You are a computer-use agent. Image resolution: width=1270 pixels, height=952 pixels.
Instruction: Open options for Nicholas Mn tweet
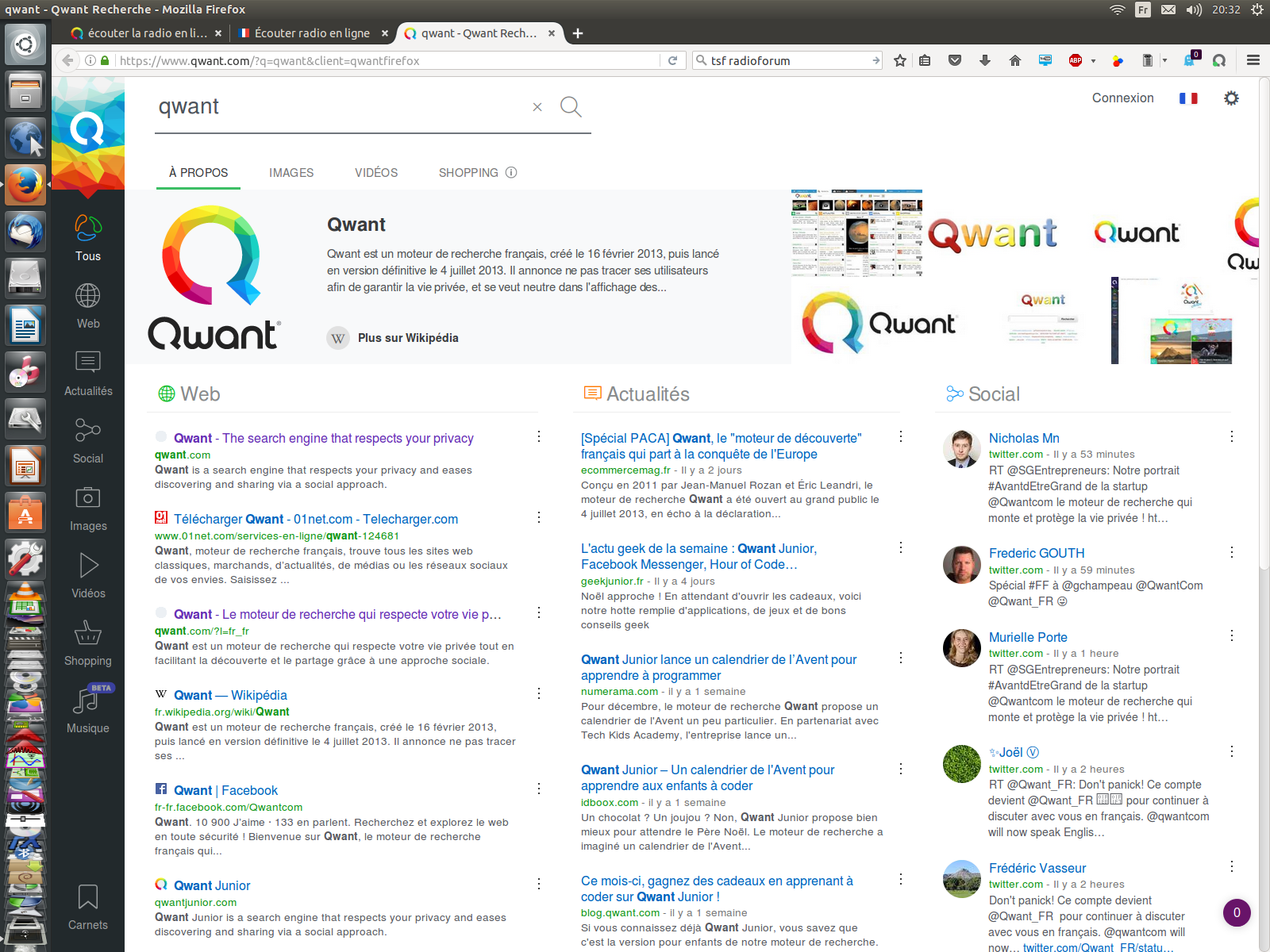click(1232, 436)
